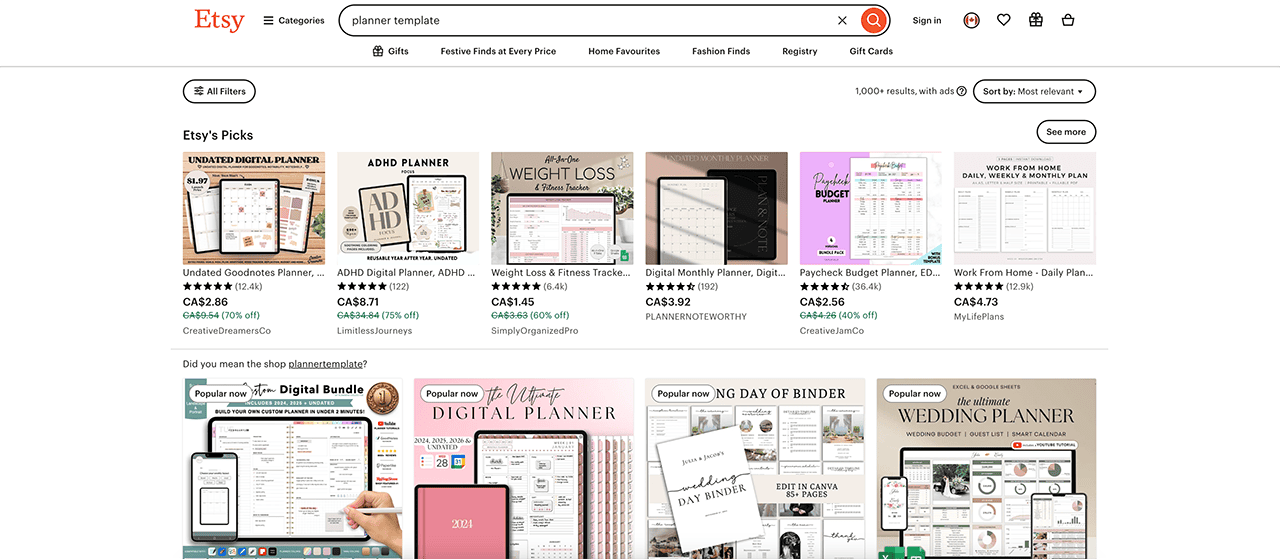The image size is (1280, 559).
Task: Open the All Filters panel
Action: click(x=219, y=91)
